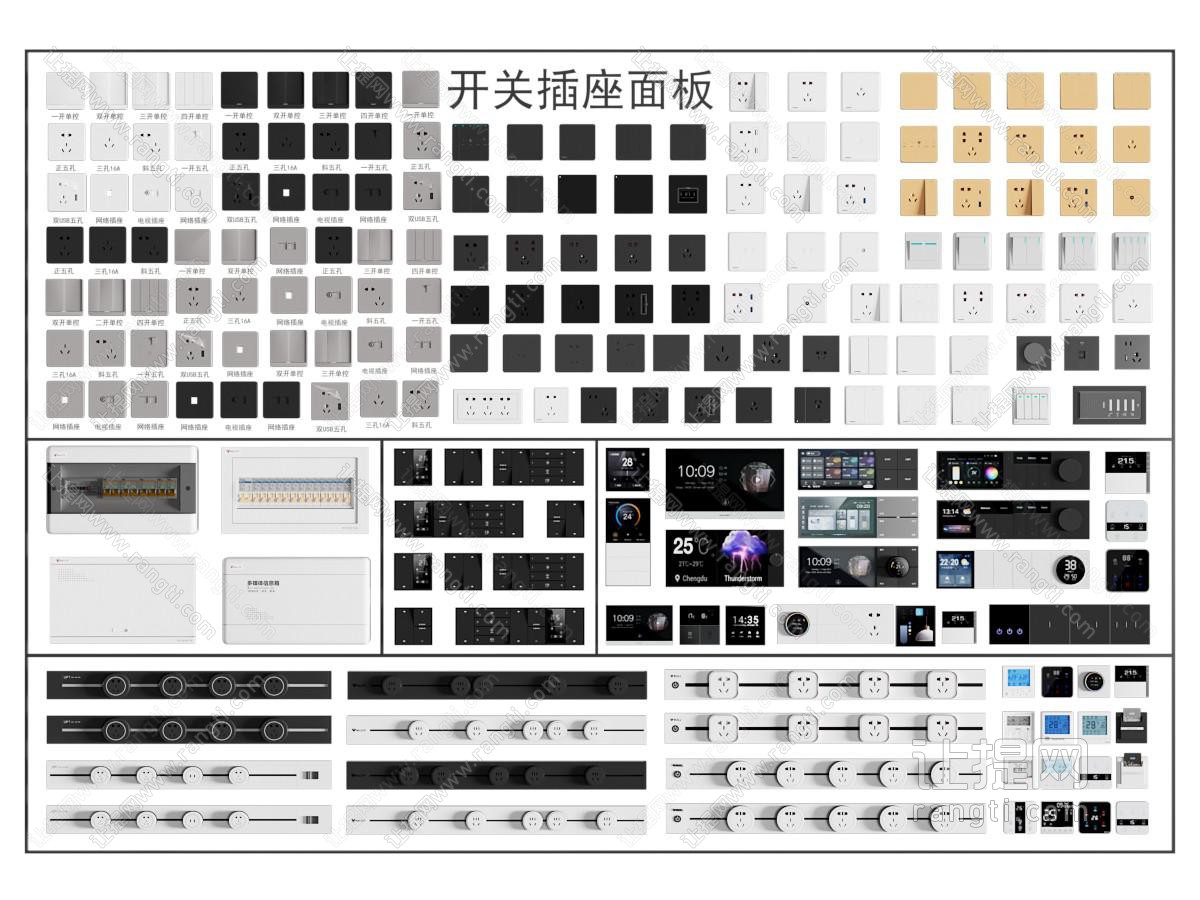Pick the white 三孔16A socket panel

pos(109,142)
